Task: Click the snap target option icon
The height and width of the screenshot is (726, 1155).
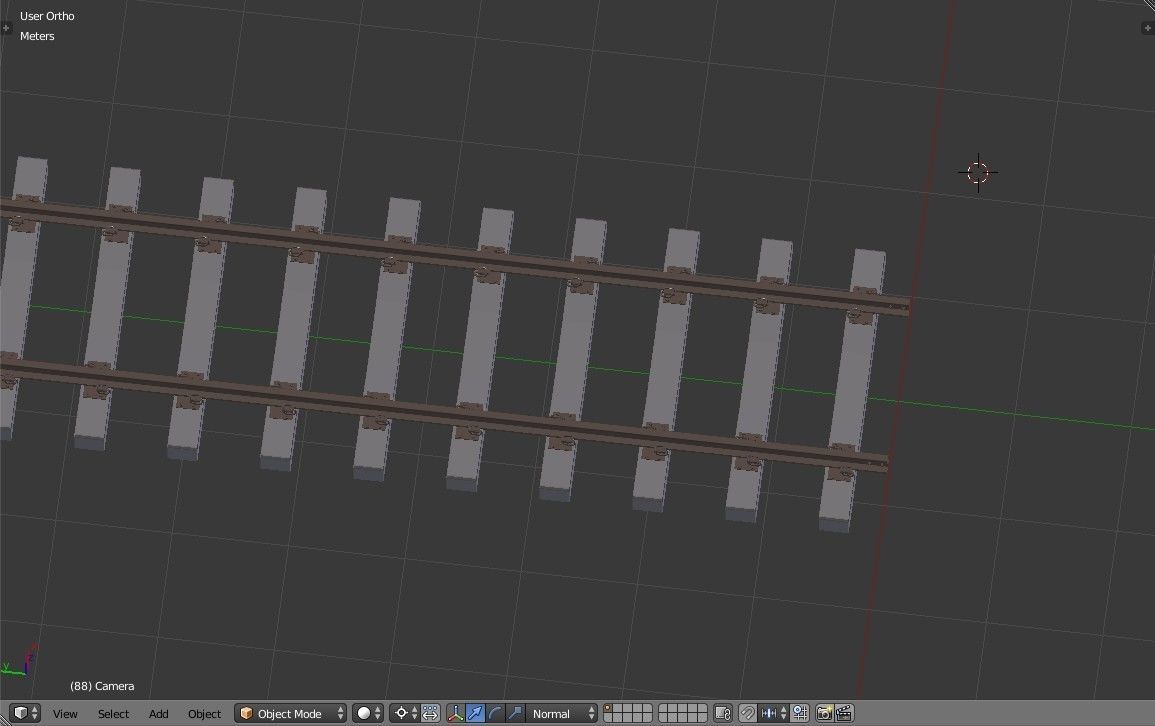Action: 800,713
